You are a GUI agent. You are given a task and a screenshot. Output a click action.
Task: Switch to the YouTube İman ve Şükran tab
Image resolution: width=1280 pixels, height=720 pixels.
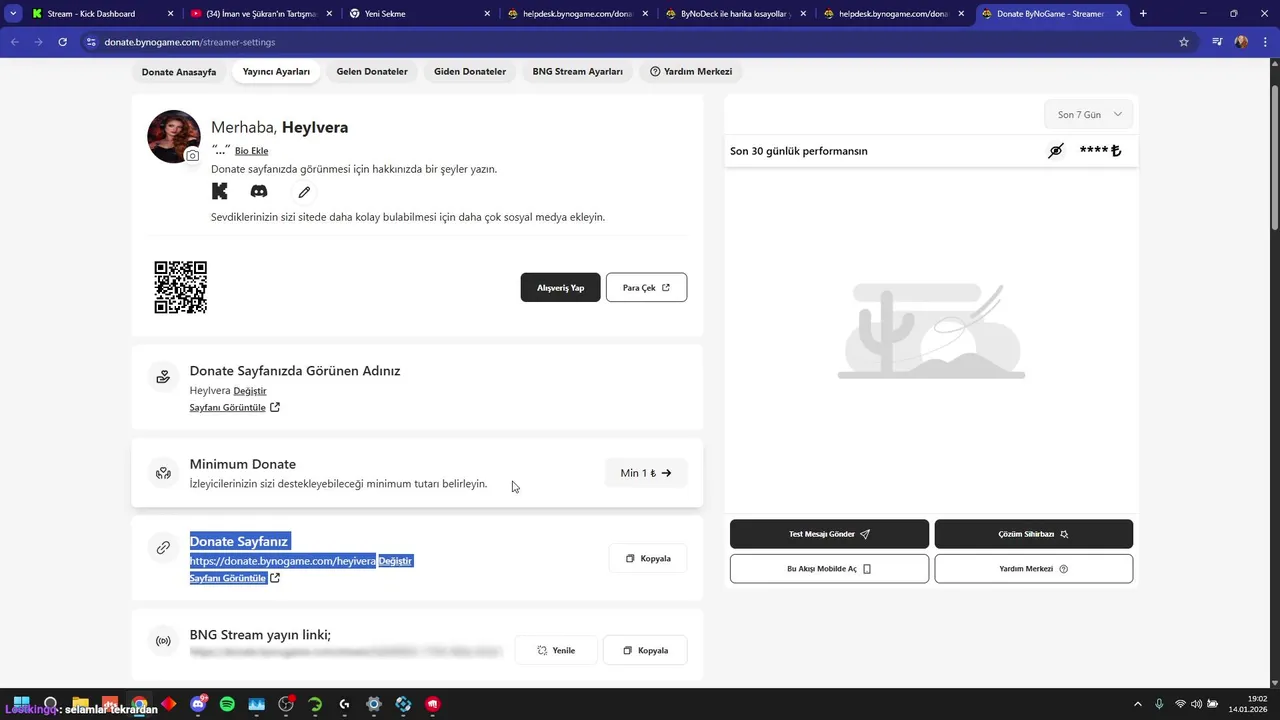coord(260,14)
